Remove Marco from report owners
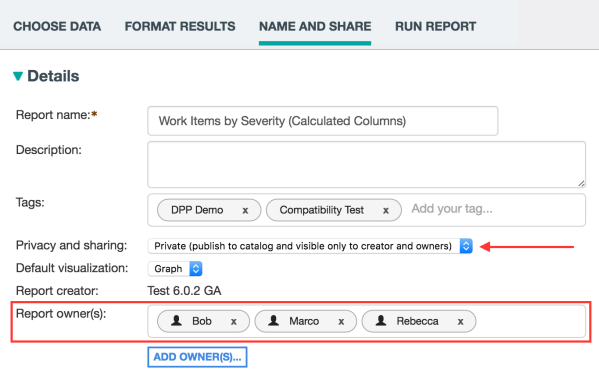The width and height of the screenshot is (599, 376). [341, 322]
